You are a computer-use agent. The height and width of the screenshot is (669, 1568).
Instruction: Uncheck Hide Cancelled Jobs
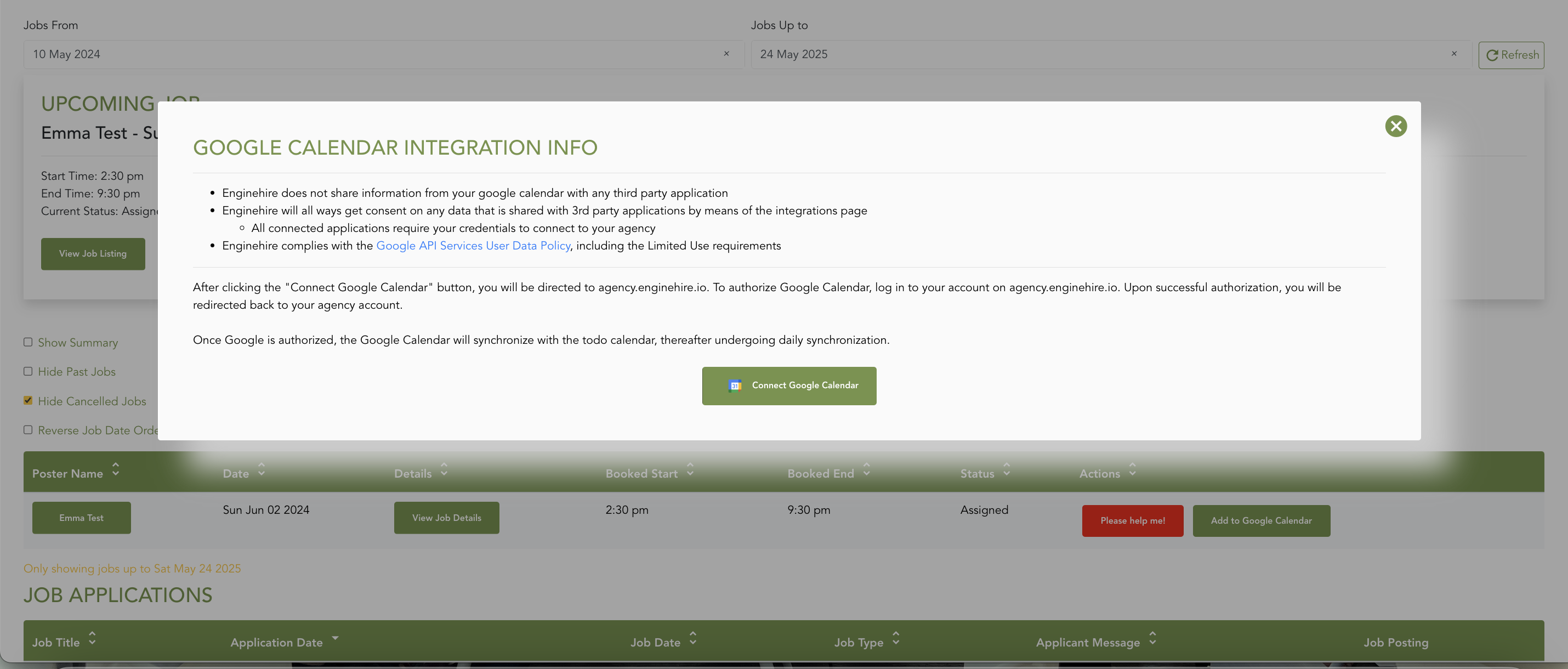28,400
